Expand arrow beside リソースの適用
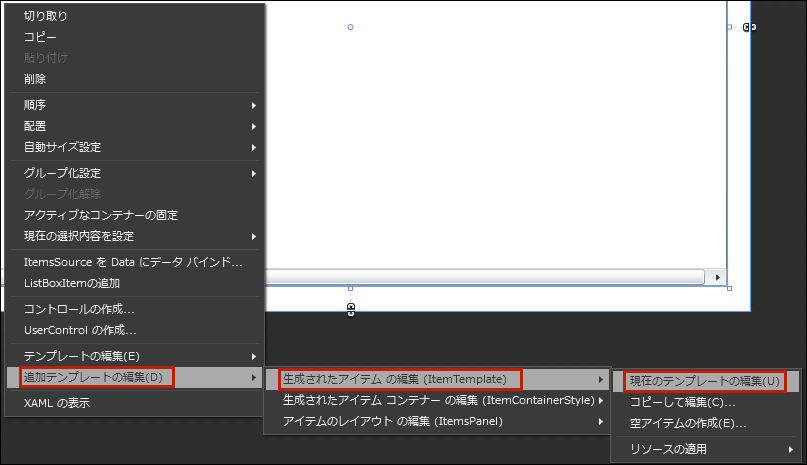 click(791, 450)
